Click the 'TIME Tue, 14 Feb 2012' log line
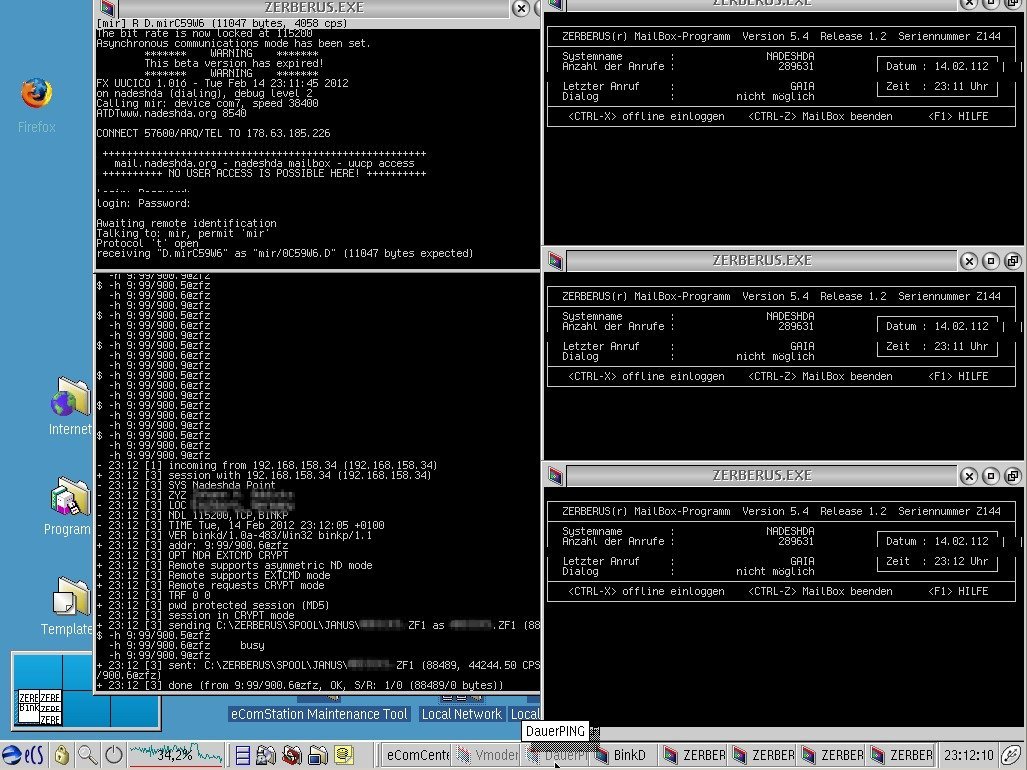This screenshot has width=1027, height=770. click(x=240, y=526)
